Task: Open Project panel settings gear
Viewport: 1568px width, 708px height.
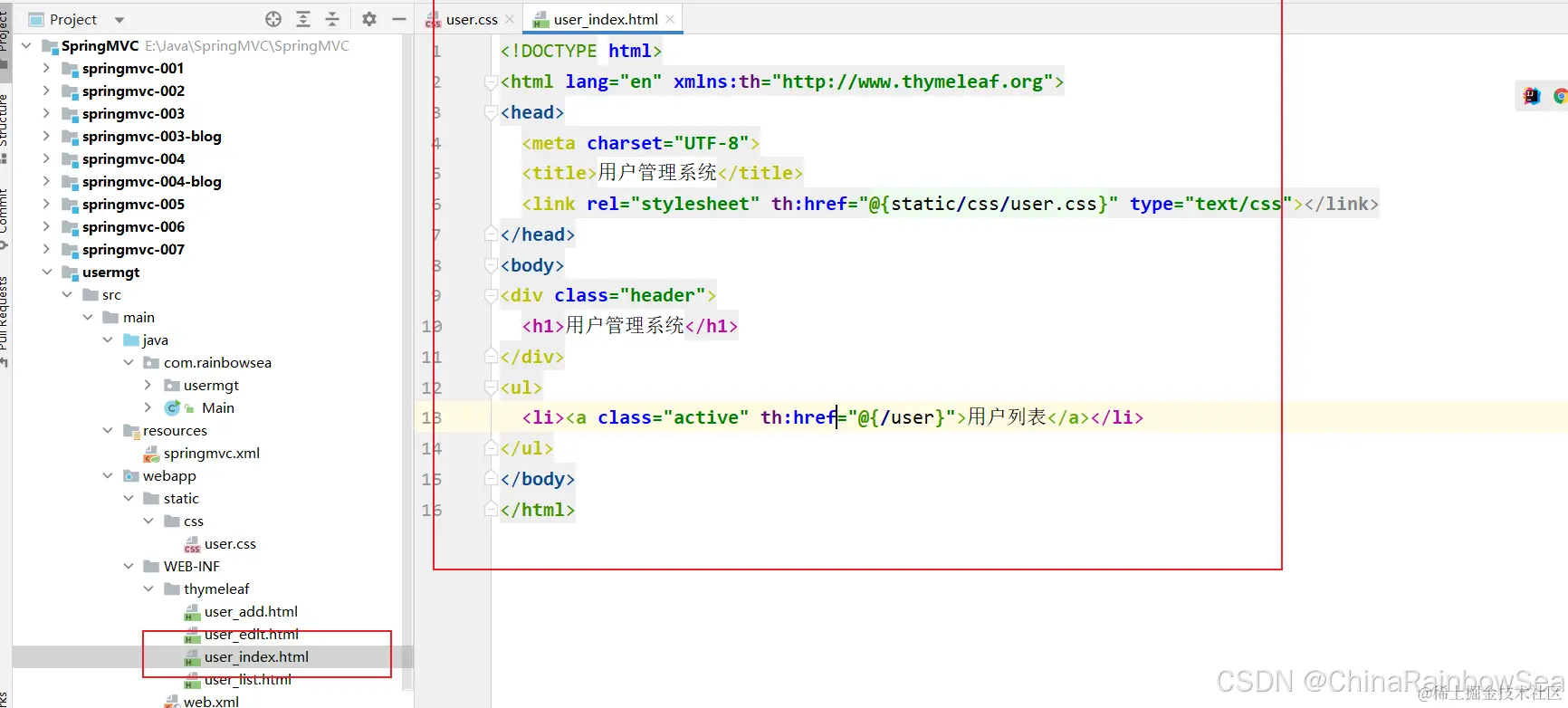Action: (x=369, y=19)
